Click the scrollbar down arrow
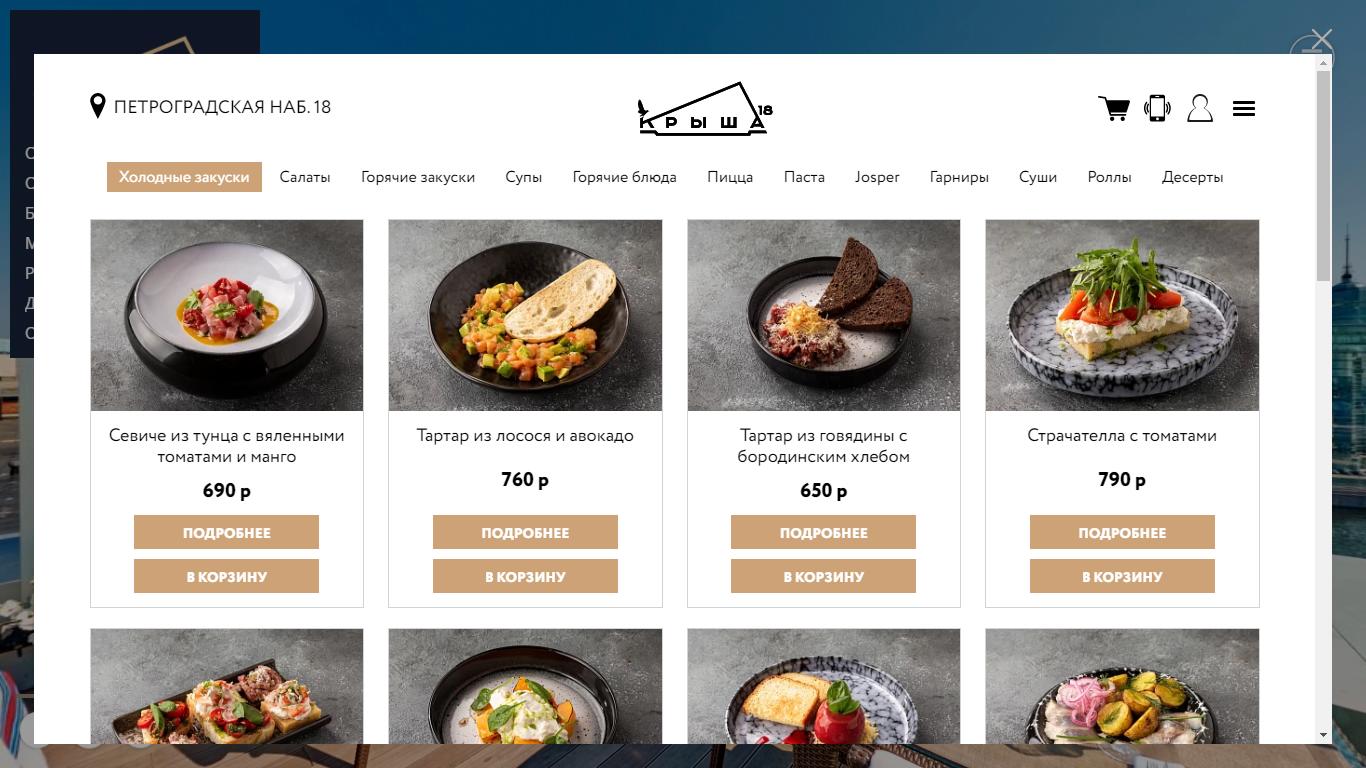 [1324, 735]
